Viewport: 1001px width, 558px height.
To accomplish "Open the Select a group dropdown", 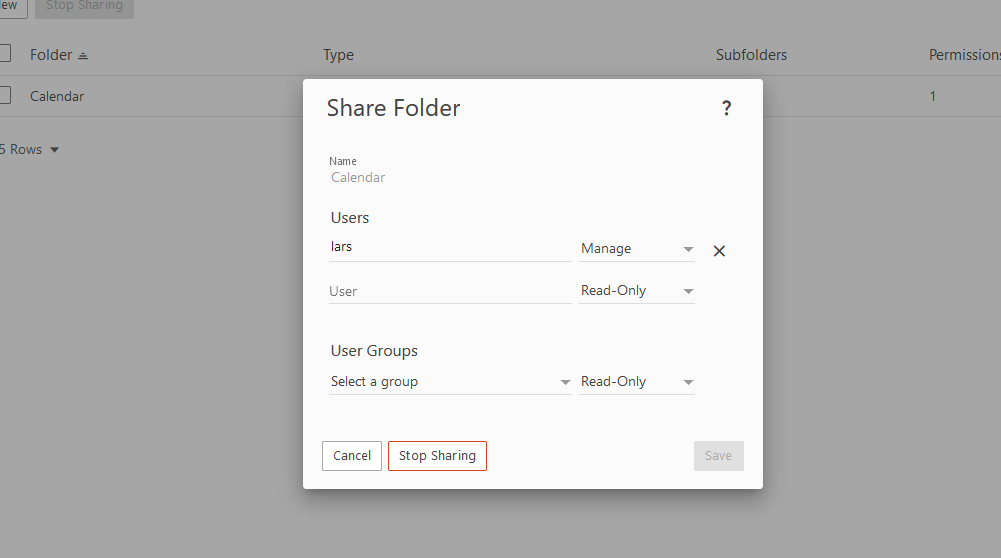I will point(450,382).
